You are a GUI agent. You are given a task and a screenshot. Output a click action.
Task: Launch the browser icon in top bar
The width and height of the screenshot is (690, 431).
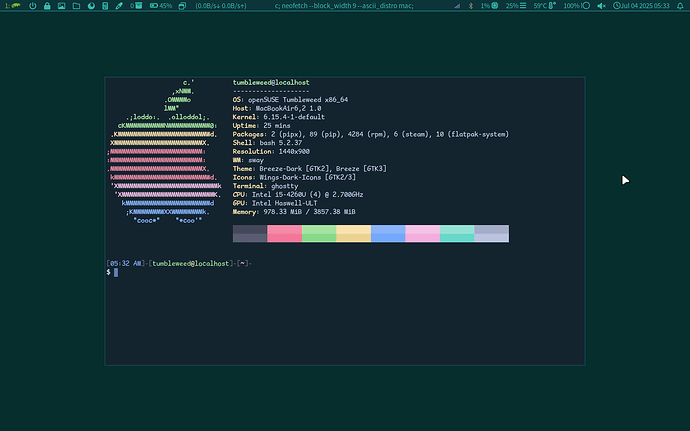[91, 6]
